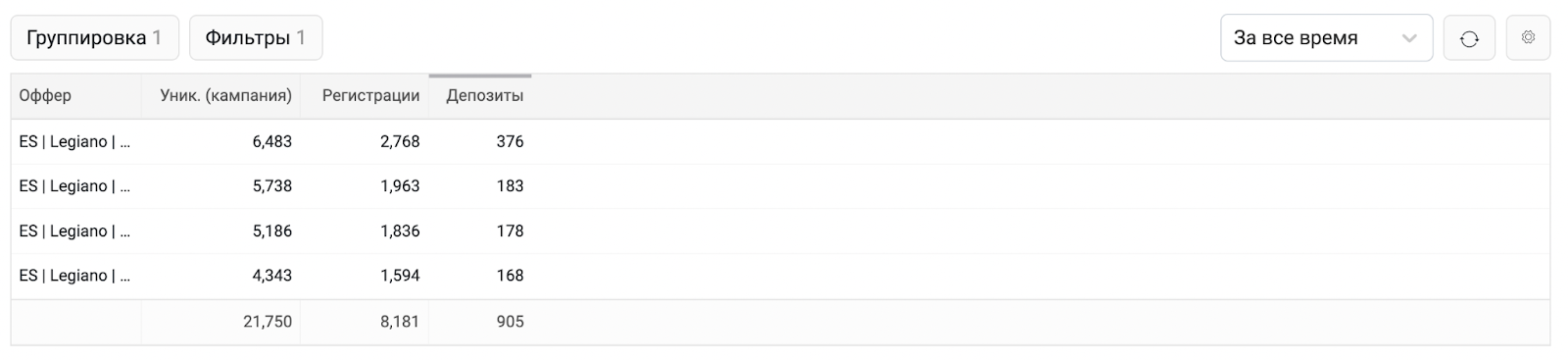
Task: Sort by Уник. (кампания) column header
Action: tap(225, 95)
